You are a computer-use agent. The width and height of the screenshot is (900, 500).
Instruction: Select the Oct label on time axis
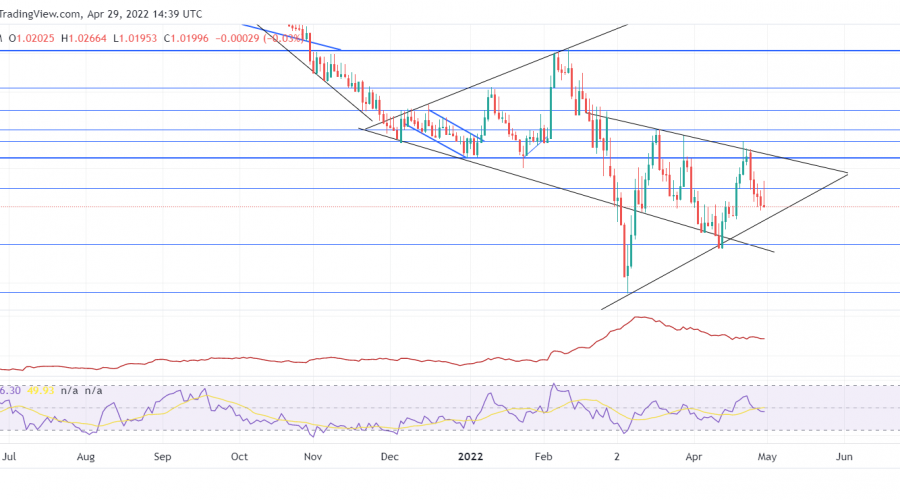239,457
